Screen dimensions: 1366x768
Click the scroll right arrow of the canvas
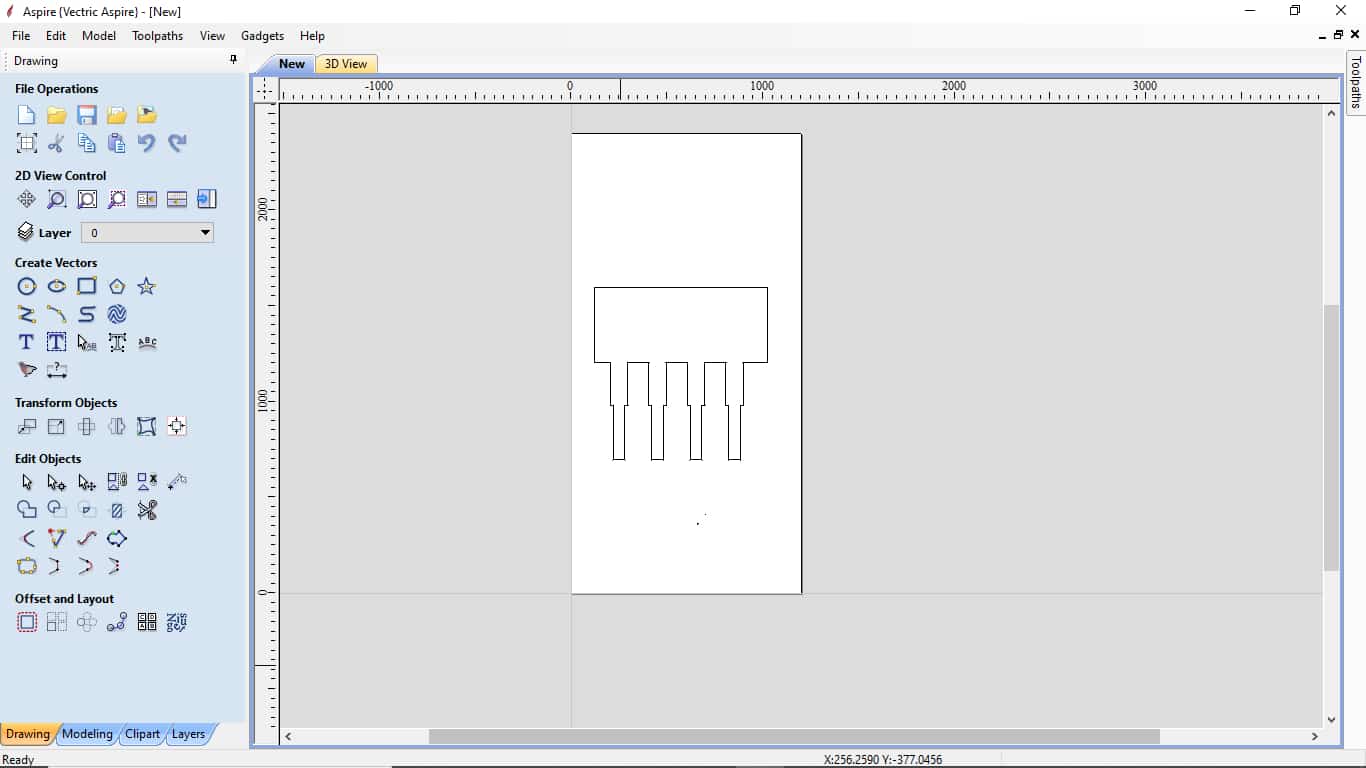pos(1315,736)
